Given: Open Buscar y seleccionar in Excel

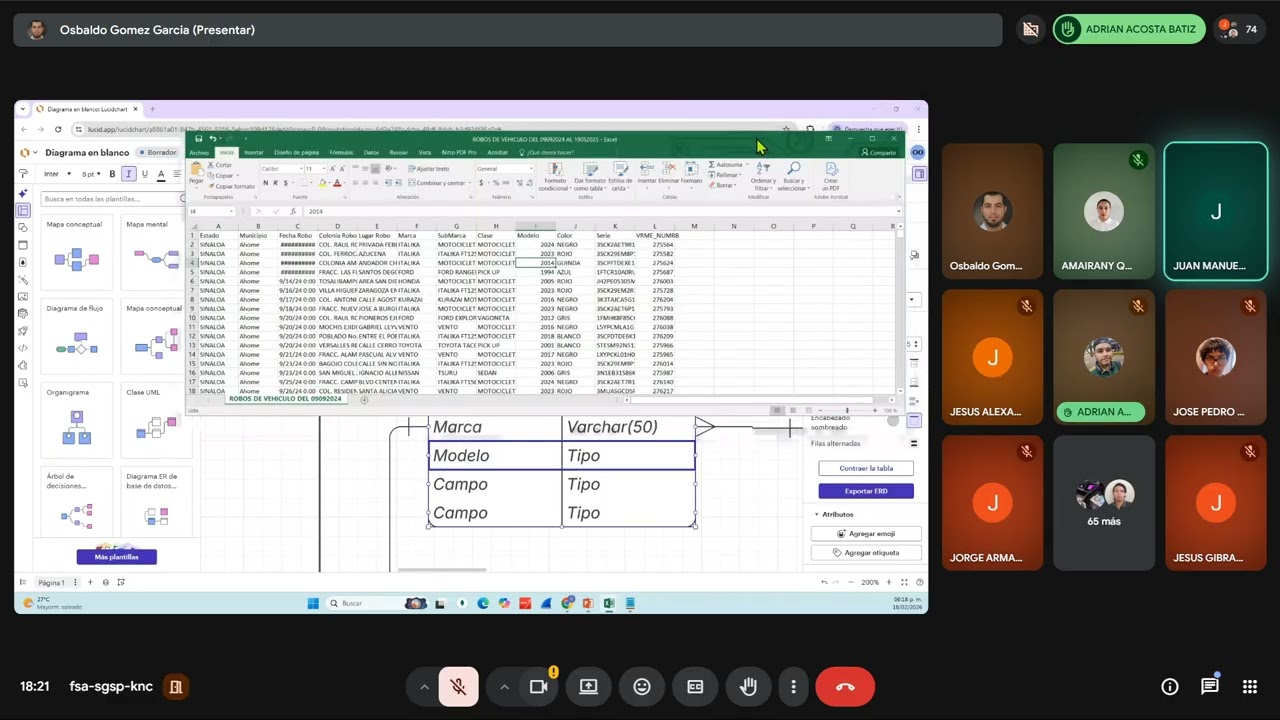Looking at the screenshot, I should [x=793, y=177].
